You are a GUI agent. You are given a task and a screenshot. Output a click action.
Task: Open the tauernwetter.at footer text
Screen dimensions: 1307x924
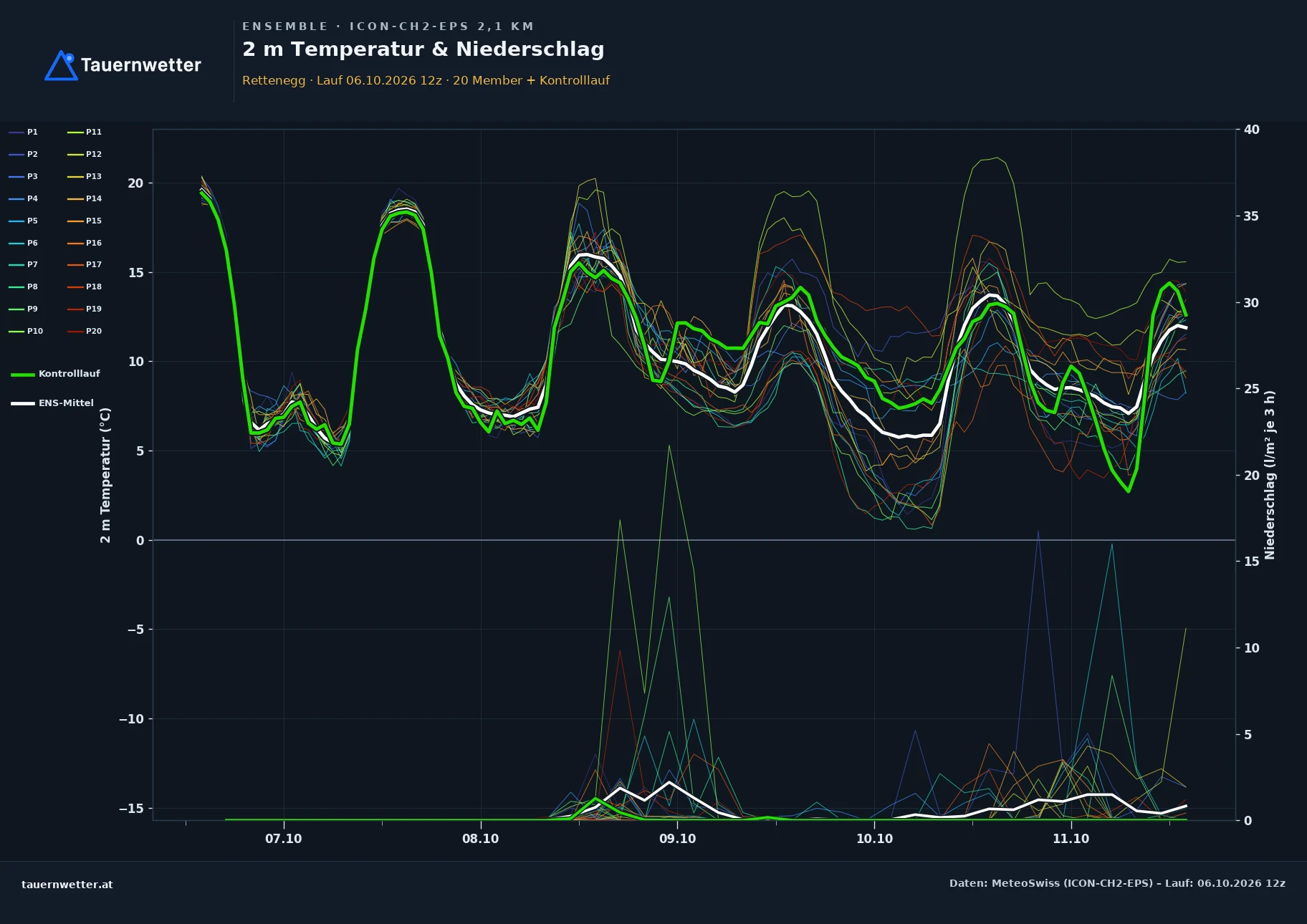click(x=67, y=885)
